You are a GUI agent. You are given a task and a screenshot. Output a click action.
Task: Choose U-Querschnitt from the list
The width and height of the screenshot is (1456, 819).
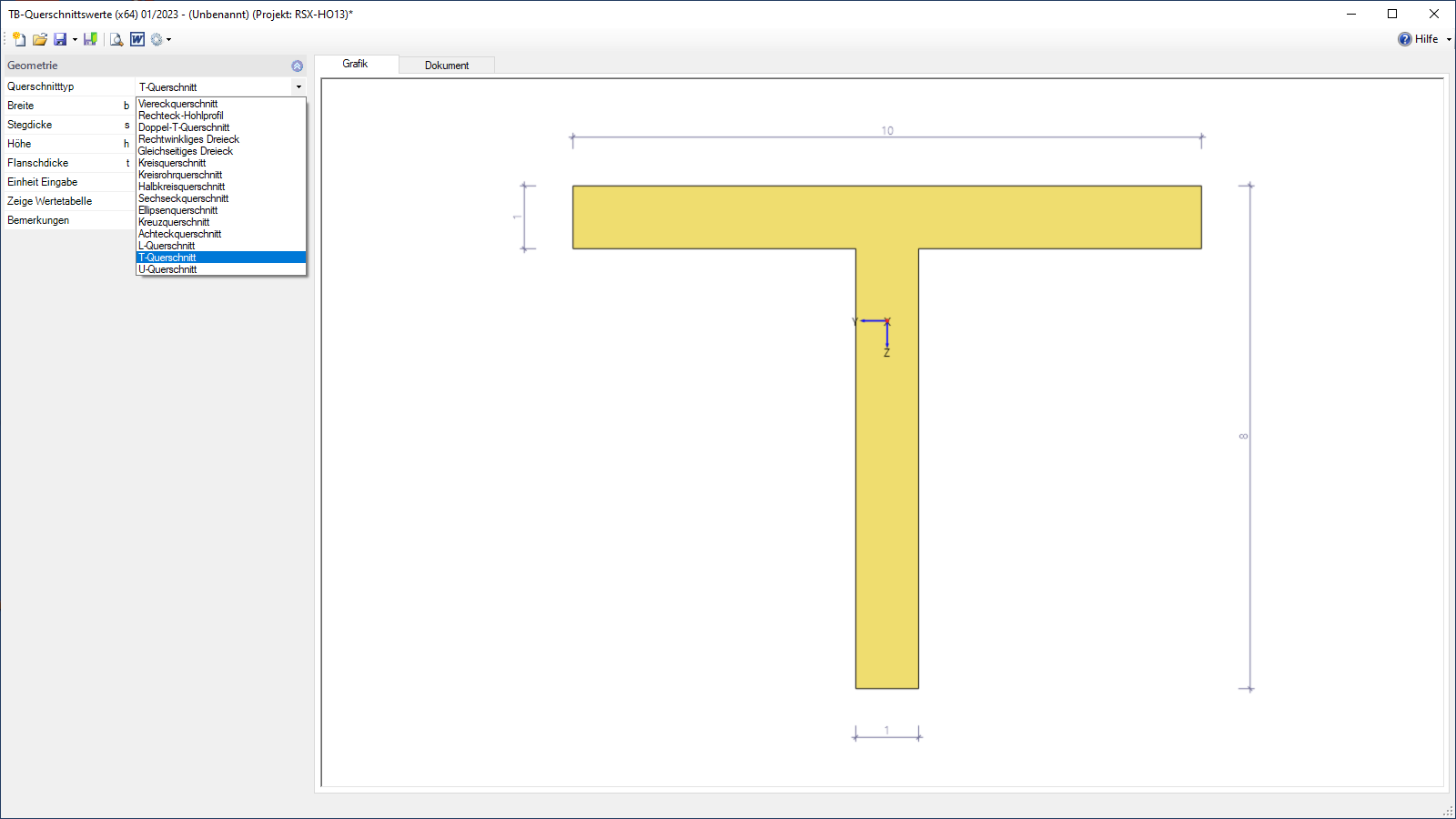tap(220, 269)
